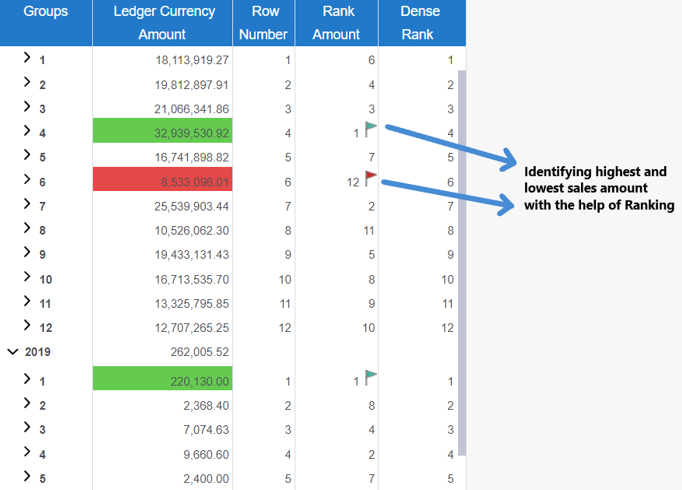Collapse the 2019 group
The width and height of the screenshot is (682, 490).
(x=13, y=352)
